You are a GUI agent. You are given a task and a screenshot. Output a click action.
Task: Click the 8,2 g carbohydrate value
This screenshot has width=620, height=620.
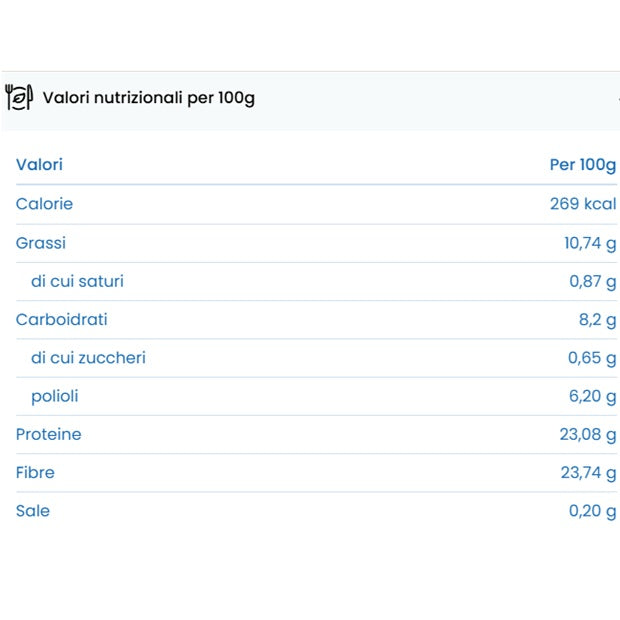[598, 320]
